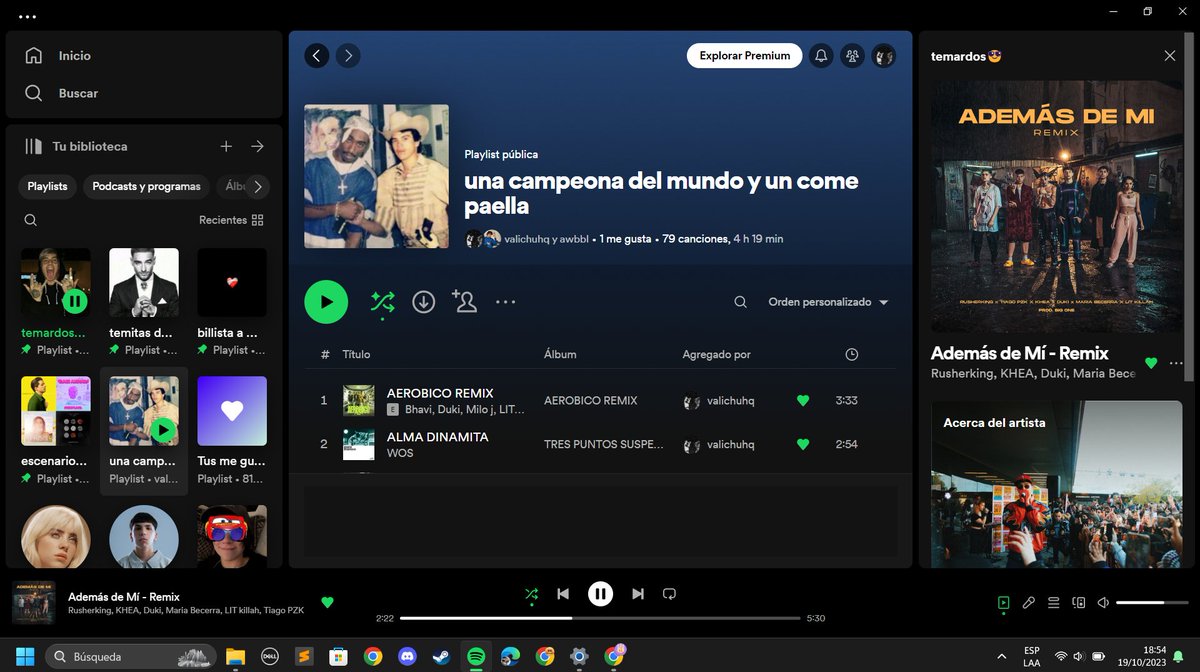The height and width of the screenshot is (672, 1200).
Task: Close the temardos now playing panel
Action: tap(1170, 56)
